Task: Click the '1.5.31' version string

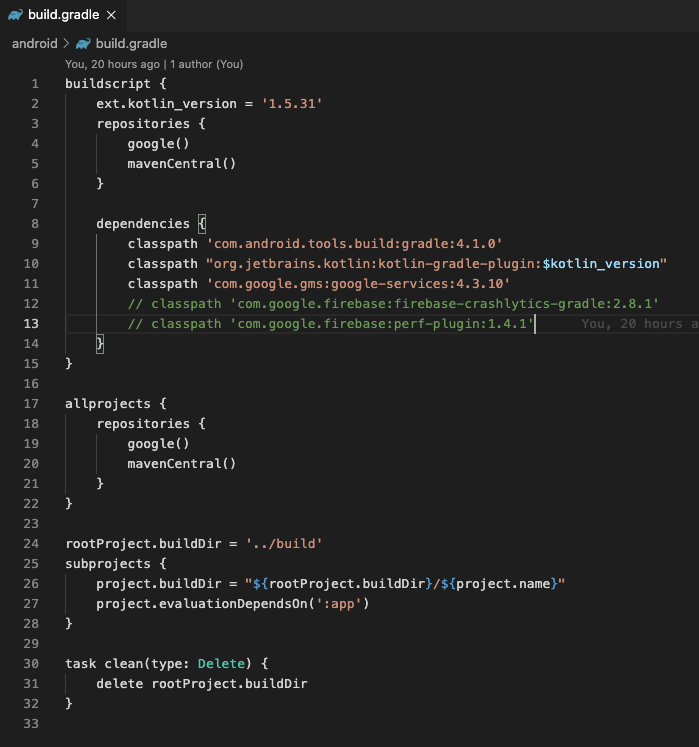Action: [x=292, y=104]
